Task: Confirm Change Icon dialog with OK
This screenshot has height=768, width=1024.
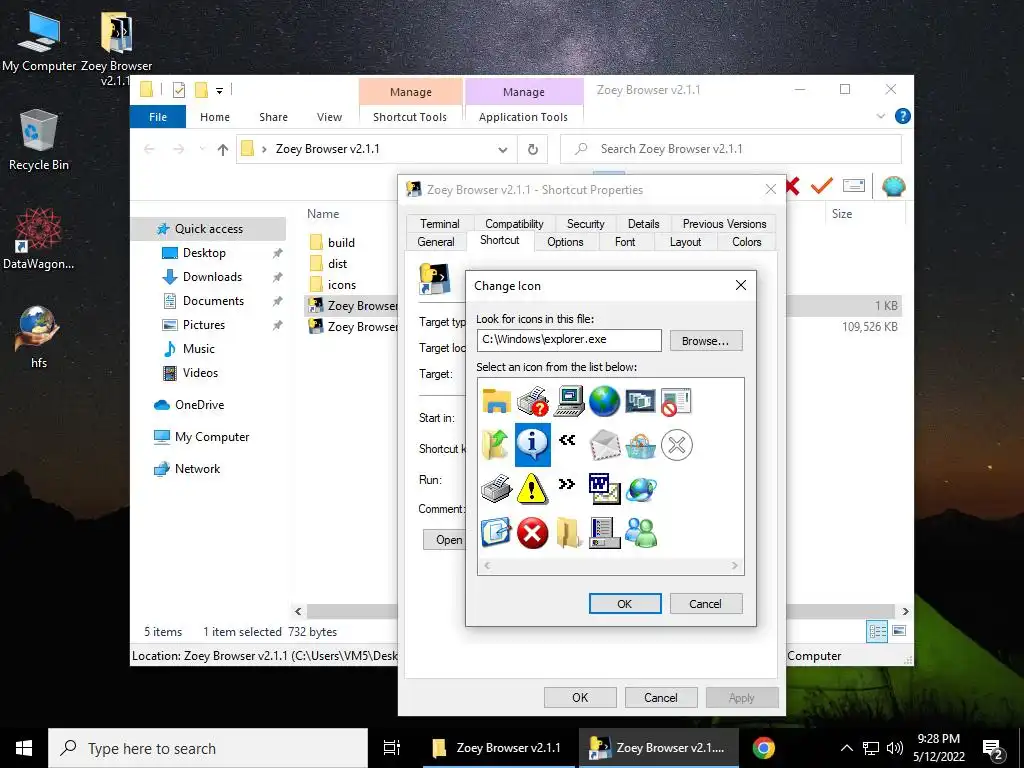Action: pyautogui.click(x=625, y=603)
